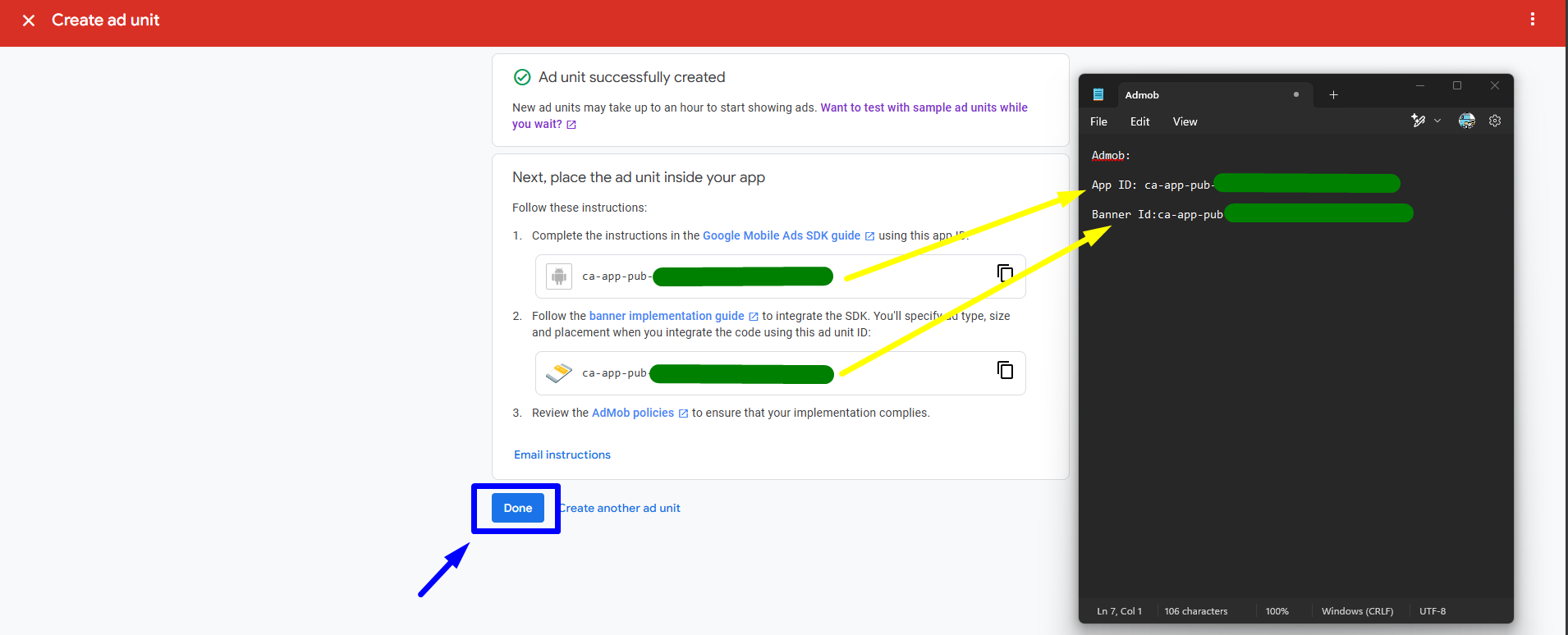Open the Google Mobile Ads SDK guide
Image resolution: width=1568 pixels, height=635 pixels.
click(781, 235)
